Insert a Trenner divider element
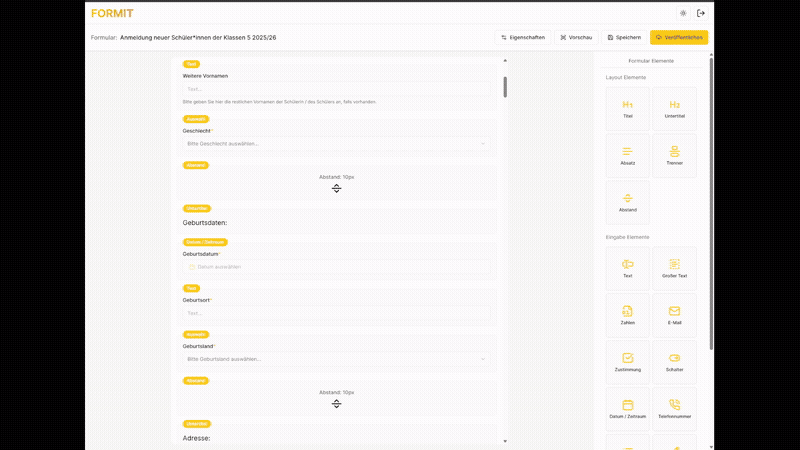 [x=675, y=155]
